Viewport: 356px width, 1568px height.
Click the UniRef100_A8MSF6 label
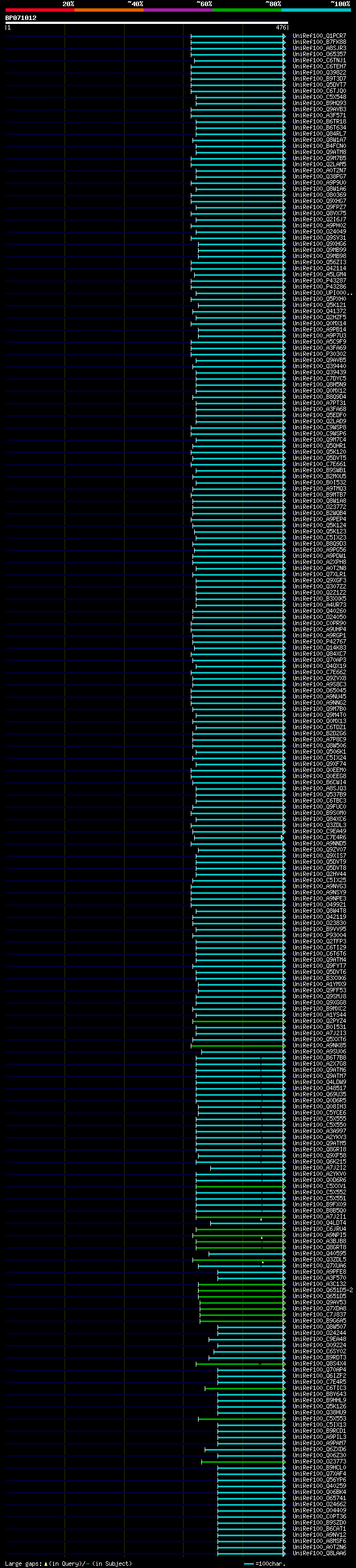pos(319,1541)
